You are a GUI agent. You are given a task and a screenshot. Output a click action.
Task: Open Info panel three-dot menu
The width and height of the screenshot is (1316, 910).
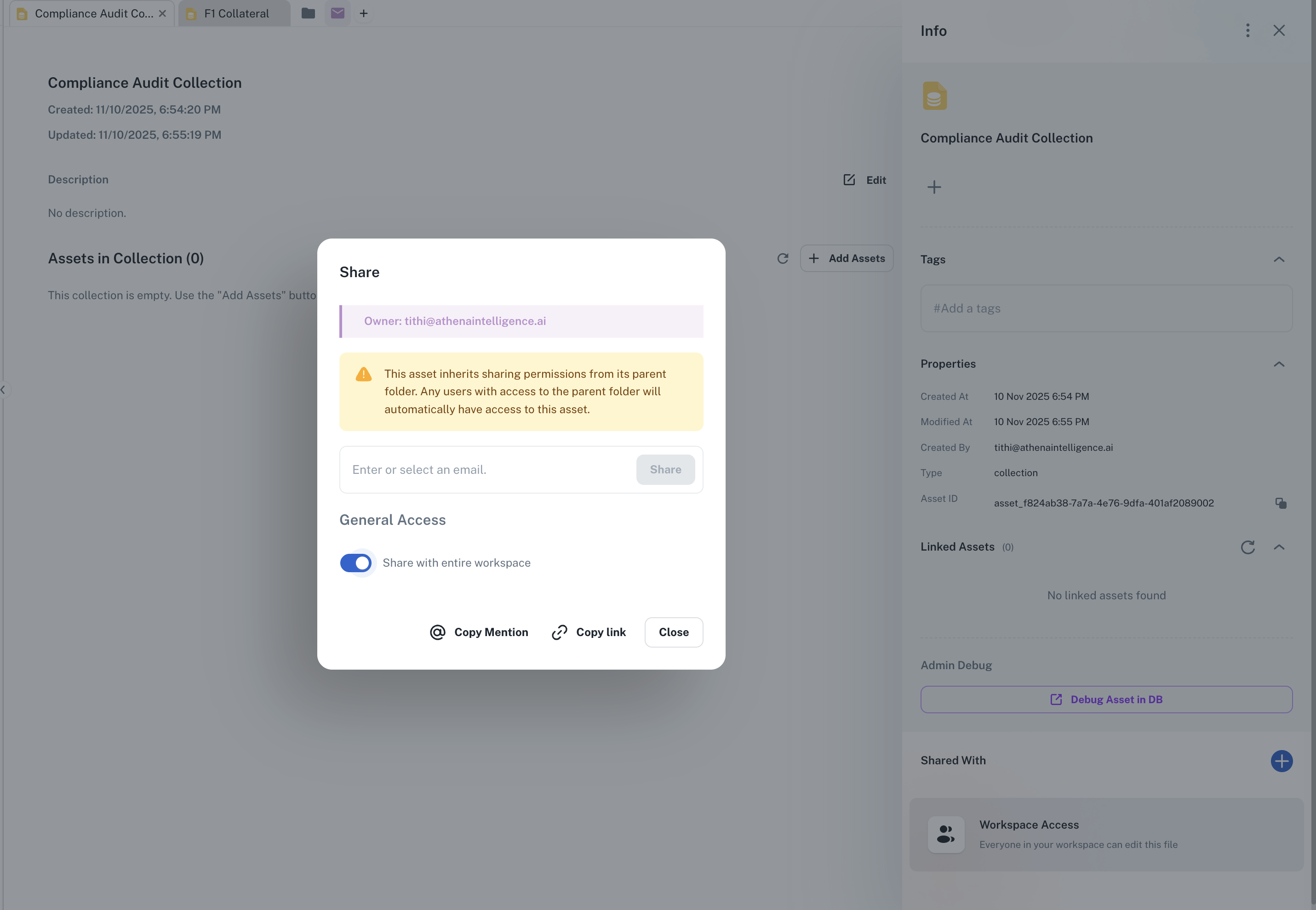[x=1247, y=31]
